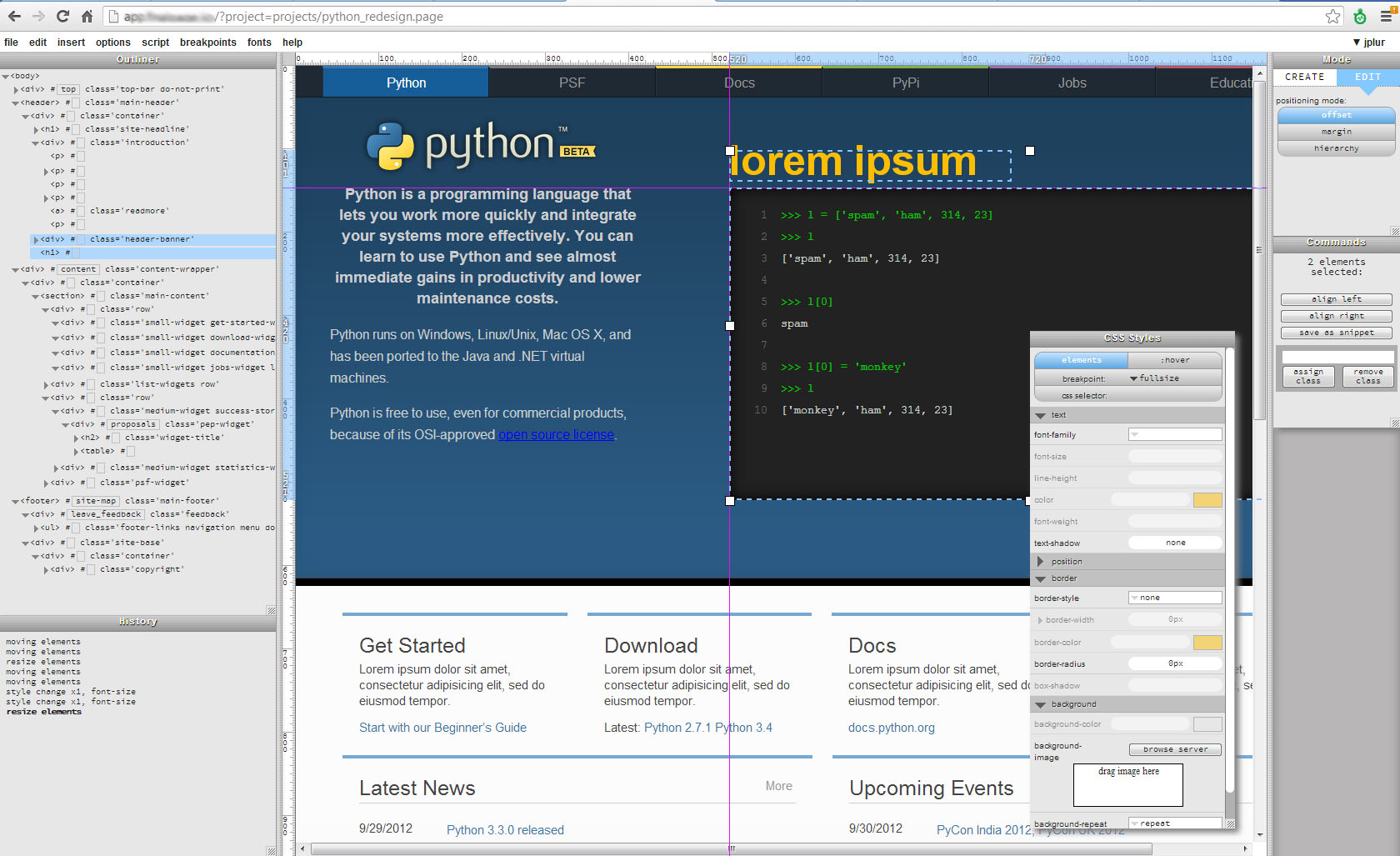Expand the position section in CSS Styles
The image size is (1400, 856).
pos(1040,562)
